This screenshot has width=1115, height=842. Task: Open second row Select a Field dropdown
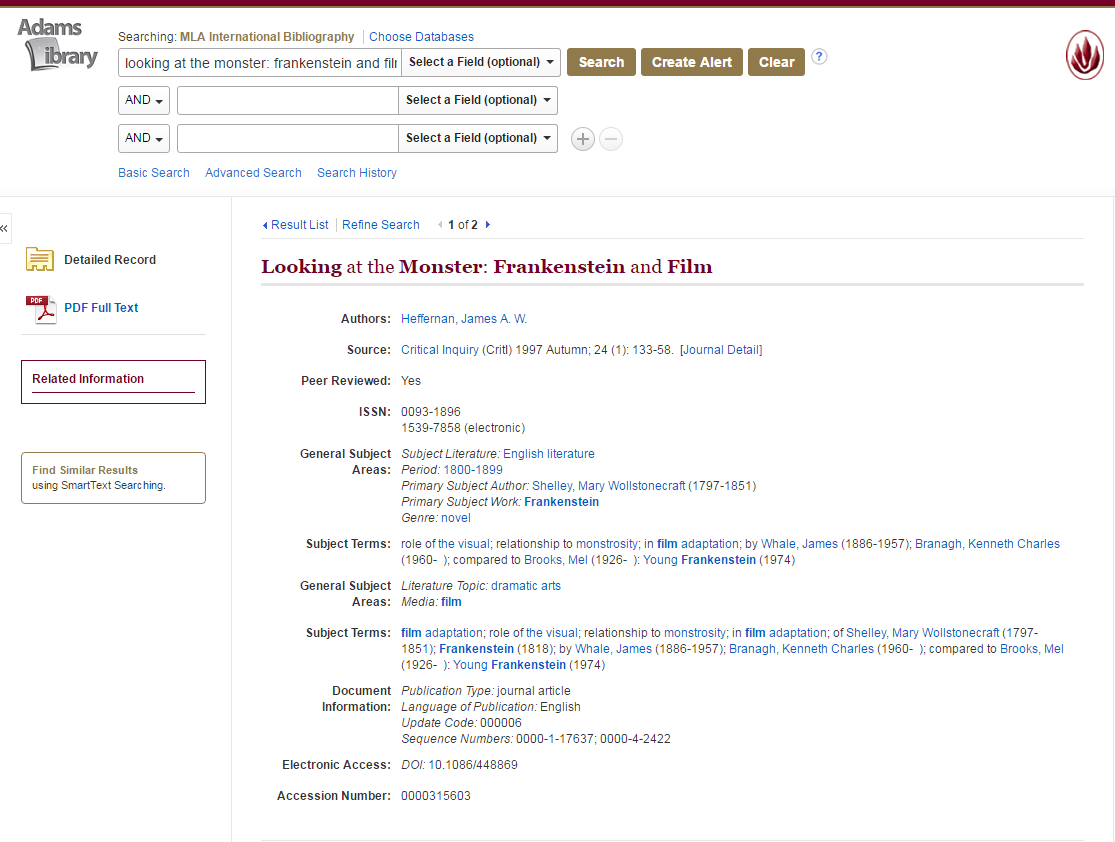(x=478, y=100)
